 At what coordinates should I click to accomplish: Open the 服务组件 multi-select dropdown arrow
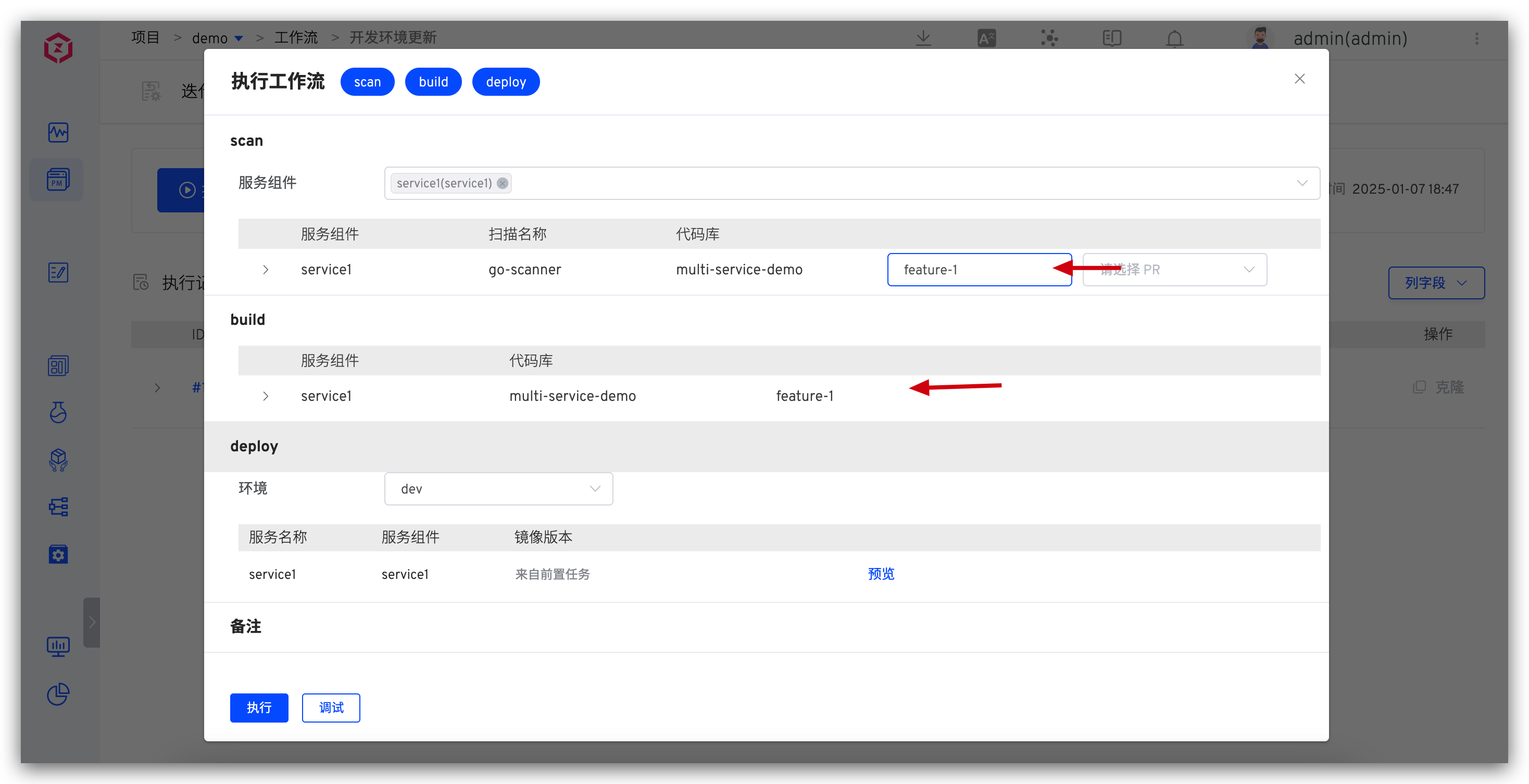click(1301, 183)
